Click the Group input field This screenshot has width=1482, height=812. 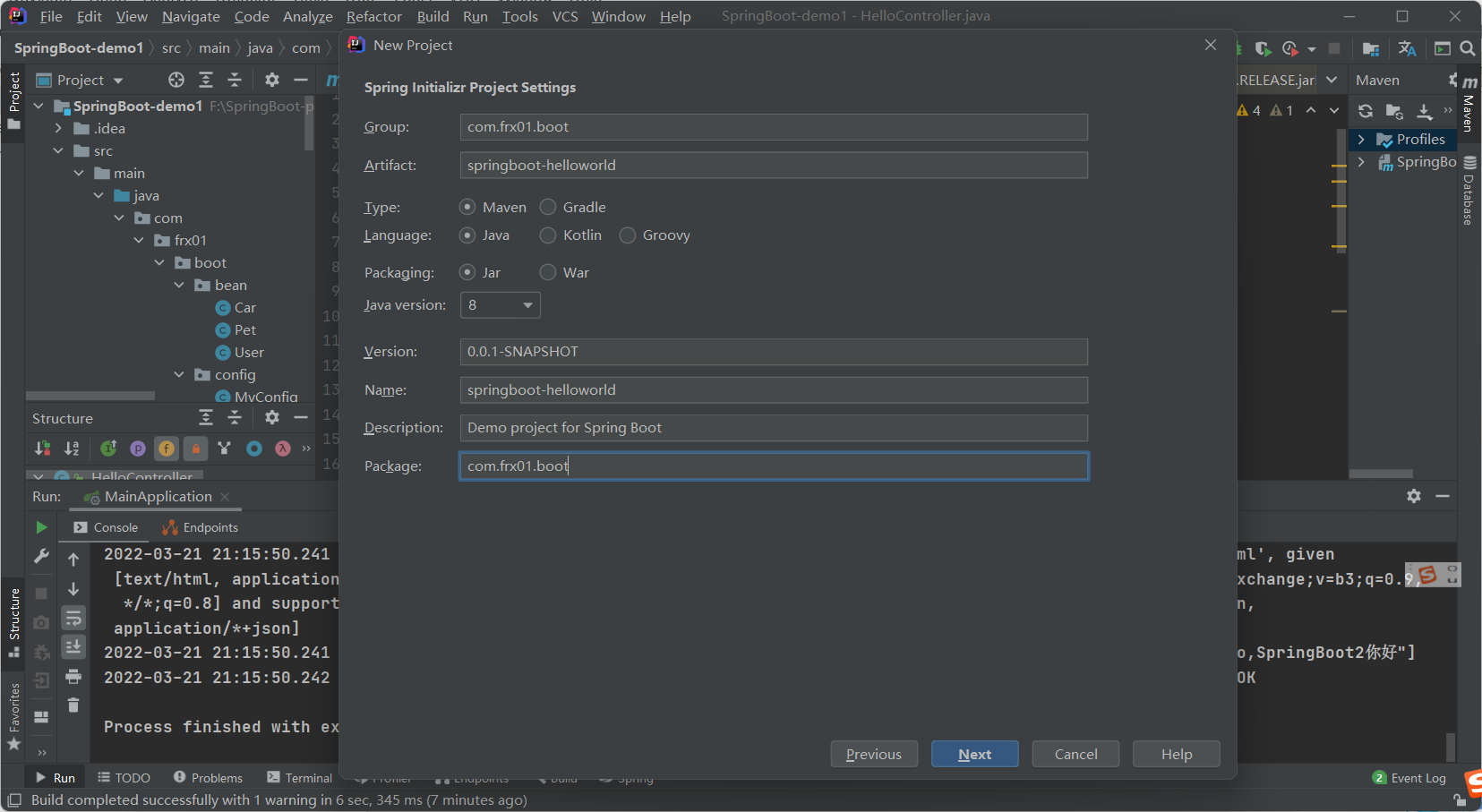[x=774, y=127]
